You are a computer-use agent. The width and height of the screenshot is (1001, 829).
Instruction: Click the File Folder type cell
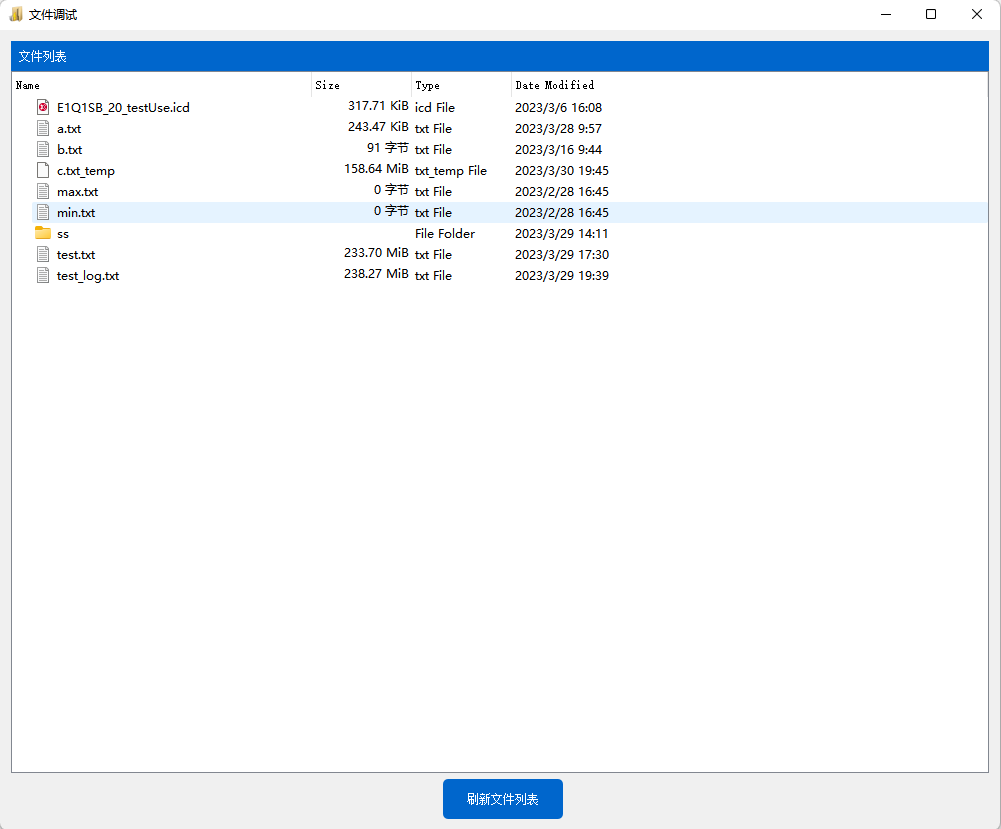coord(445,234)
